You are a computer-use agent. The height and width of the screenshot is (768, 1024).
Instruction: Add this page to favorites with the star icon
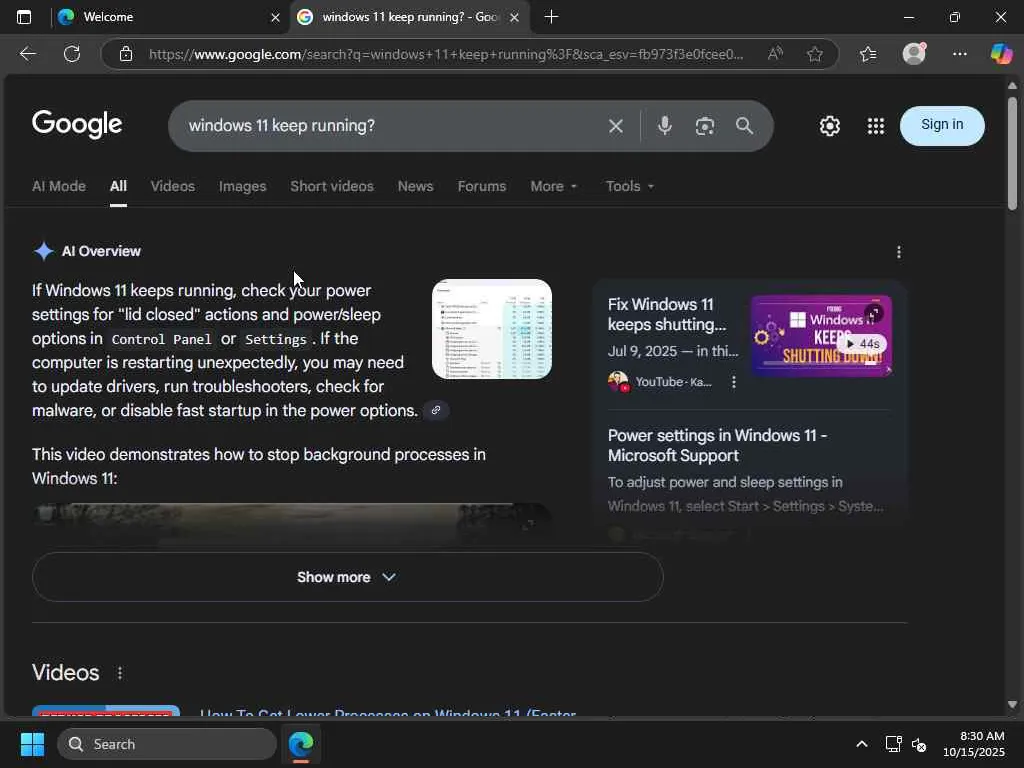814,54
